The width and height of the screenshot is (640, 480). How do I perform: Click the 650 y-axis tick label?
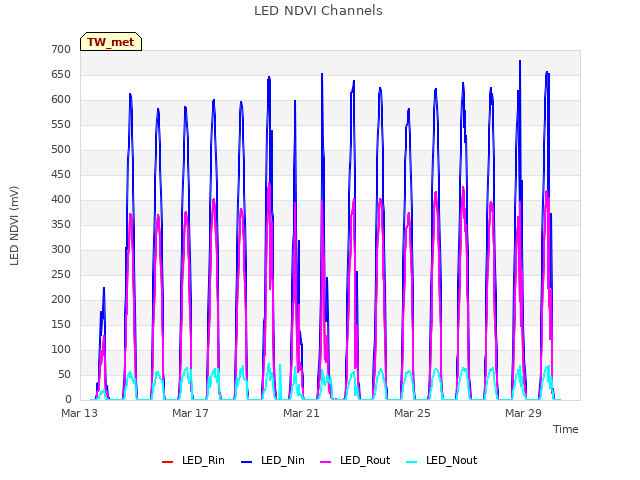click(61, 75)
